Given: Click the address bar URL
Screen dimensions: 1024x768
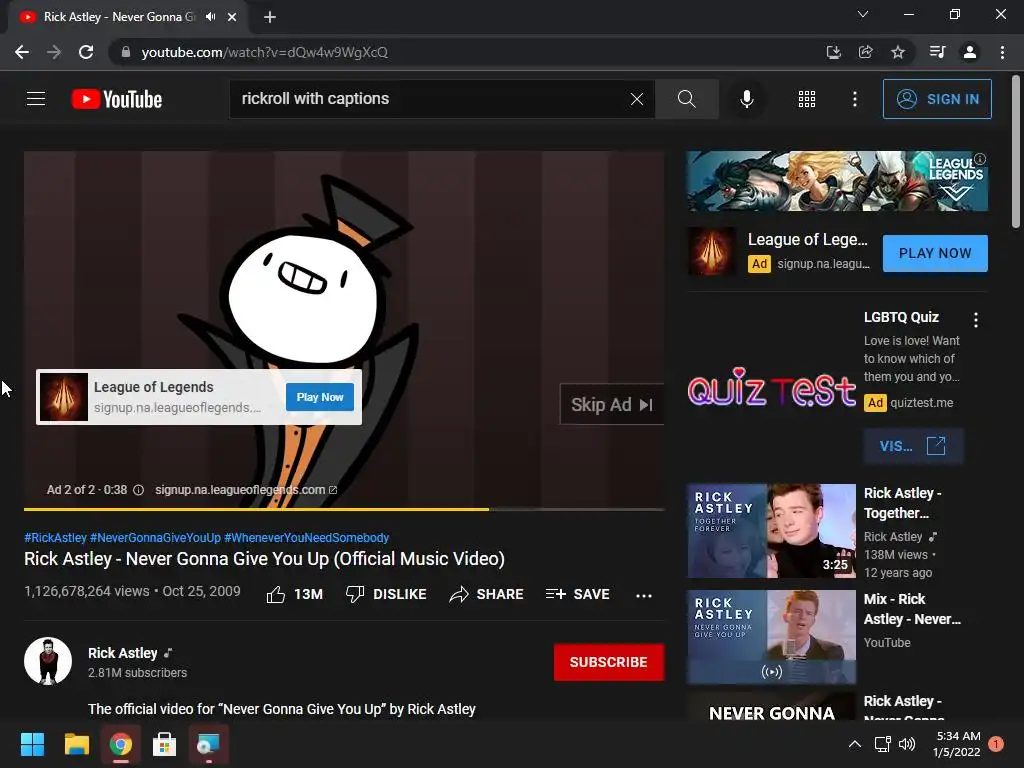Looking at the screenshot, I should [x=264, y=52].
